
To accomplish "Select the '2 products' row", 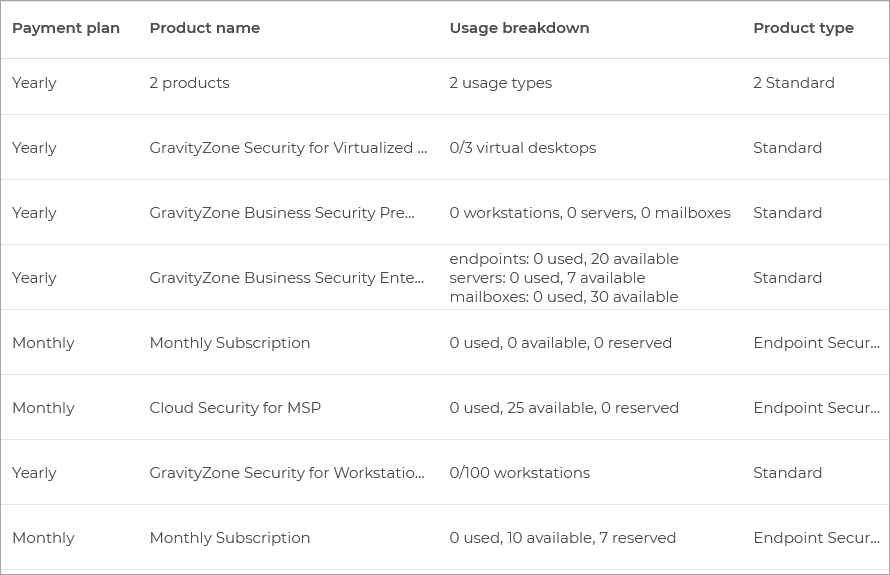I will (x=189, y=83).
